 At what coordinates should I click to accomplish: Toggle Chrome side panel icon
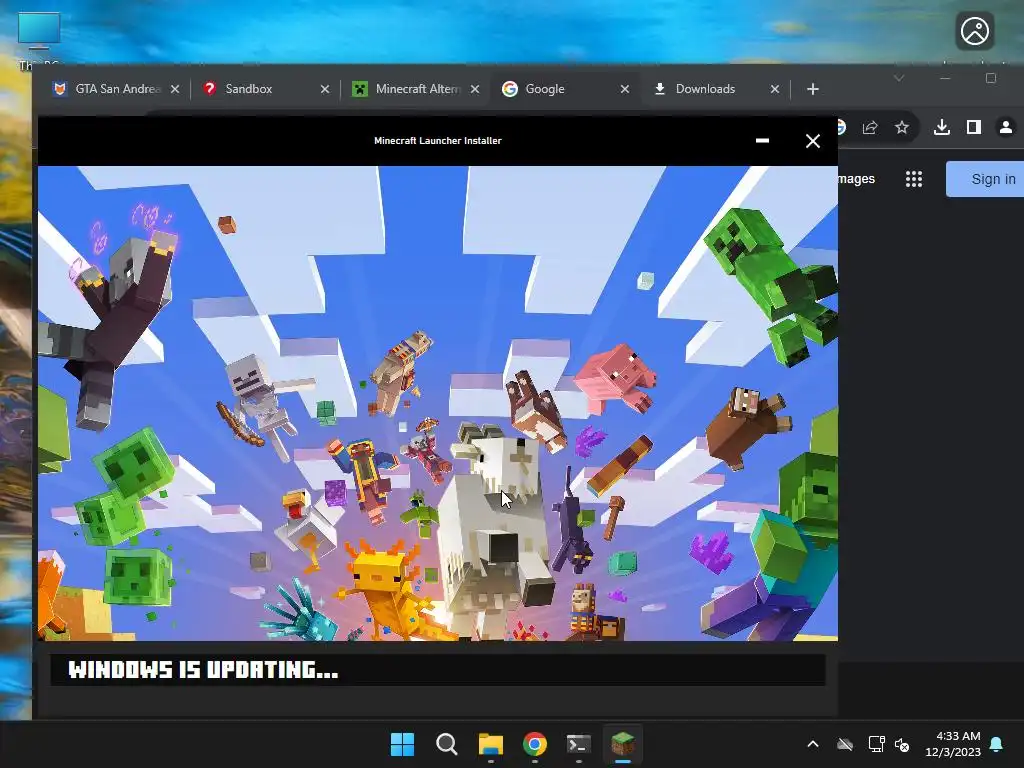tap(974, 127)
